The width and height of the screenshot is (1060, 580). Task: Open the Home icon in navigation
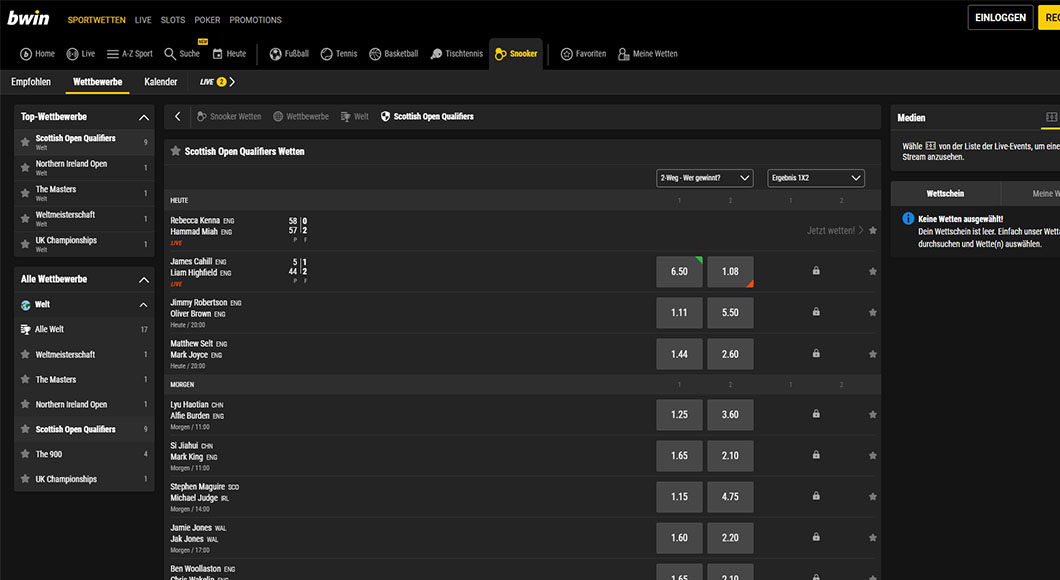click(26, 54)
